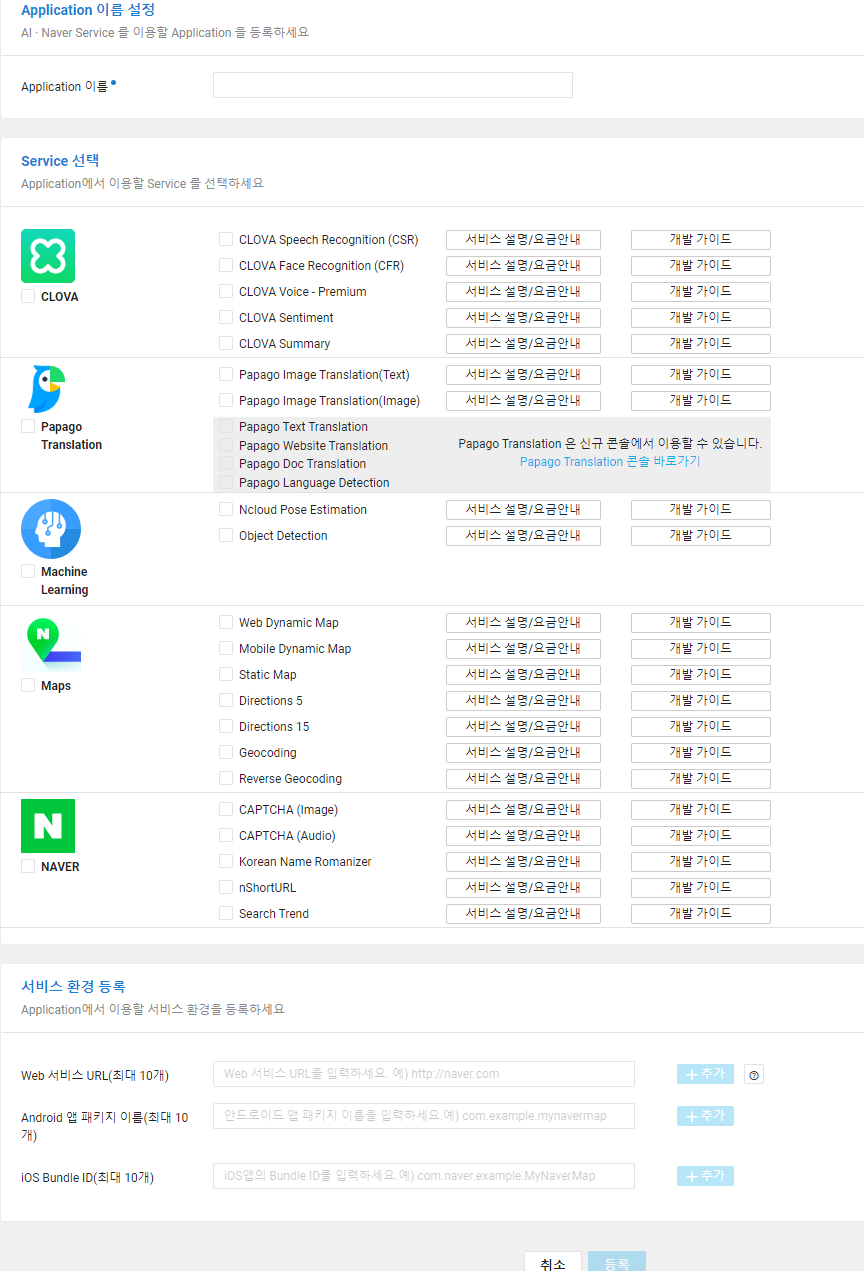Focus the iOS Bundle ID input field

[x=424, y=1176]
